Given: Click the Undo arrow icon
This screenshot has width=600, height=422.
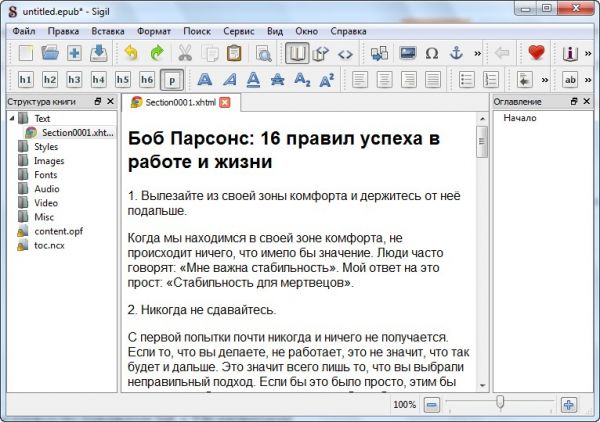Looking at the screenshot, I should (x=131, y=53).
